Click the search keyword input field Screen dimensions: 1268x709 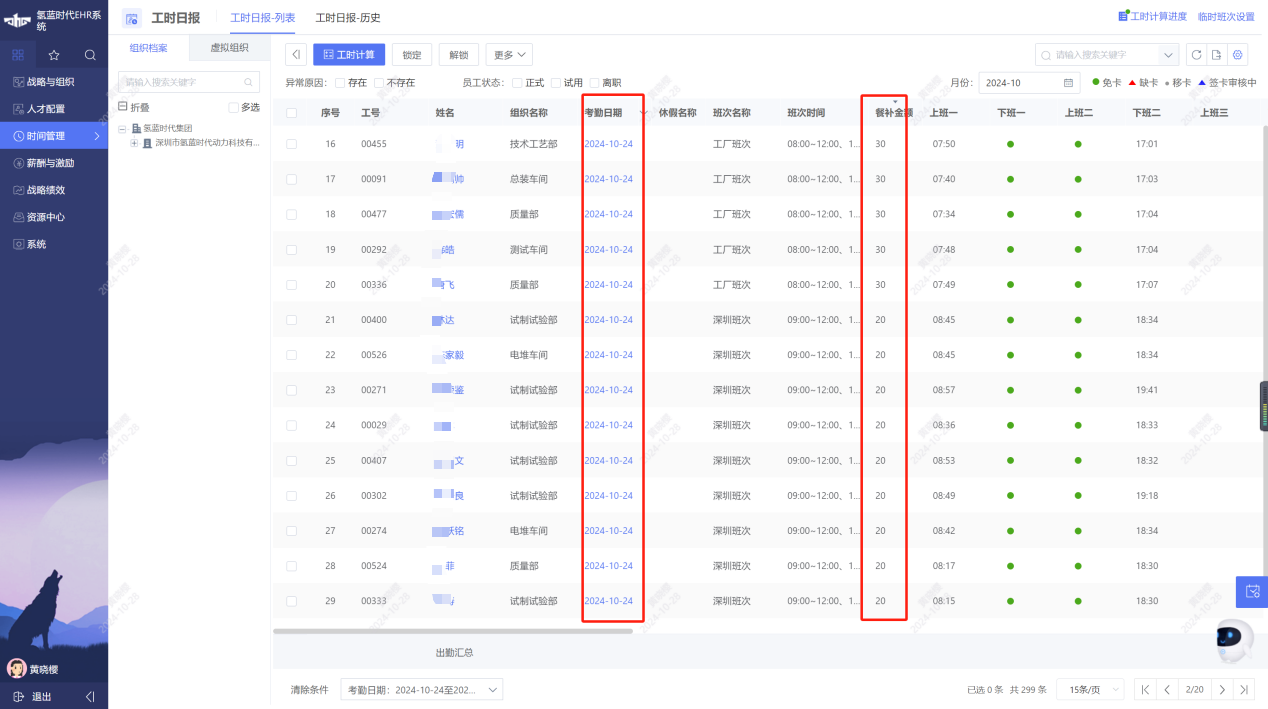[1095, 55]
